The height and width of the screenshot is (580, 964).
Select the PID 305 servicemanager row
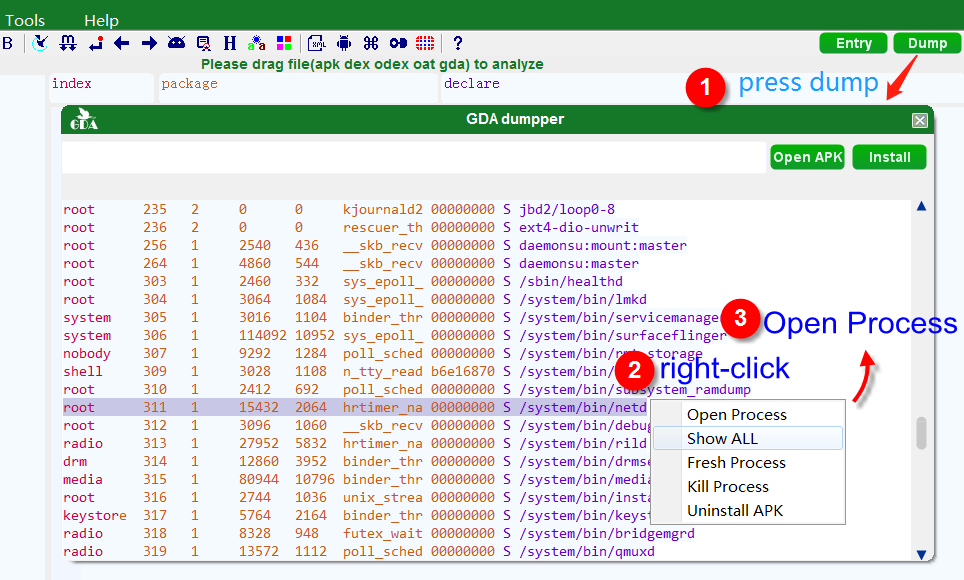click(x=486, y=317)
